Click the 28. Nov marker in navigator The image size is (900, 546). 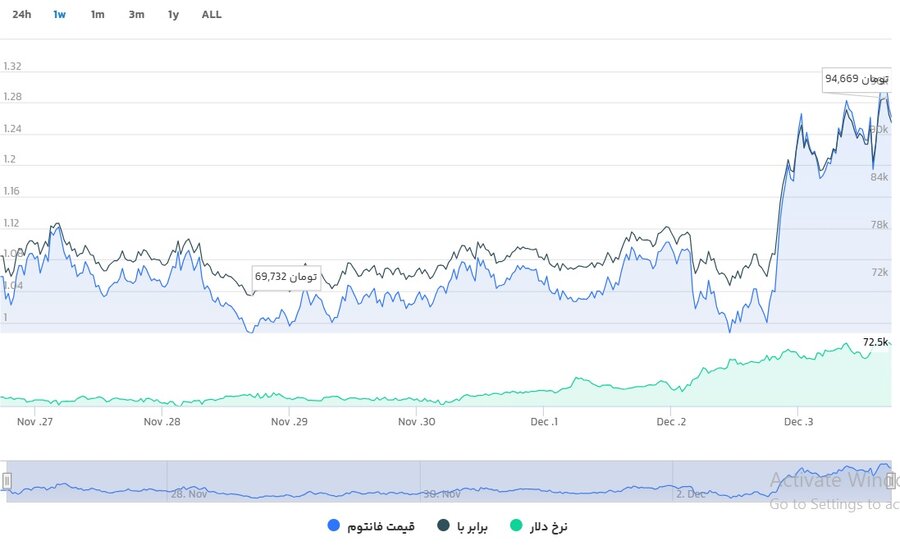click(188, 494)
